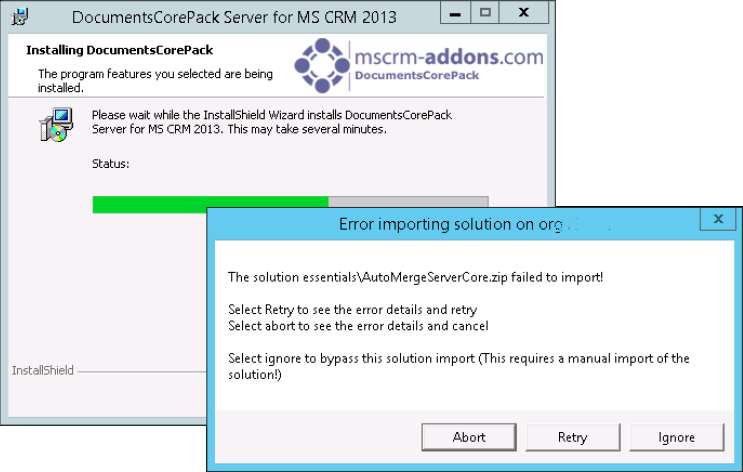
Task: Maximize the DocumentsCorePack installer window
Action: [x=485, y=13]
